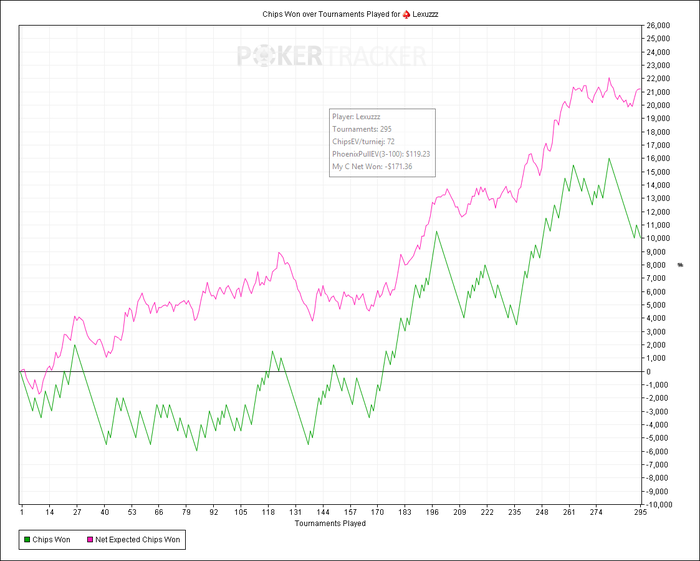Click 'ChipsEV/turniej: 72' in the info box
Image resolution: width=700 pixels, height=561 pixels.
tap(363, 142)
